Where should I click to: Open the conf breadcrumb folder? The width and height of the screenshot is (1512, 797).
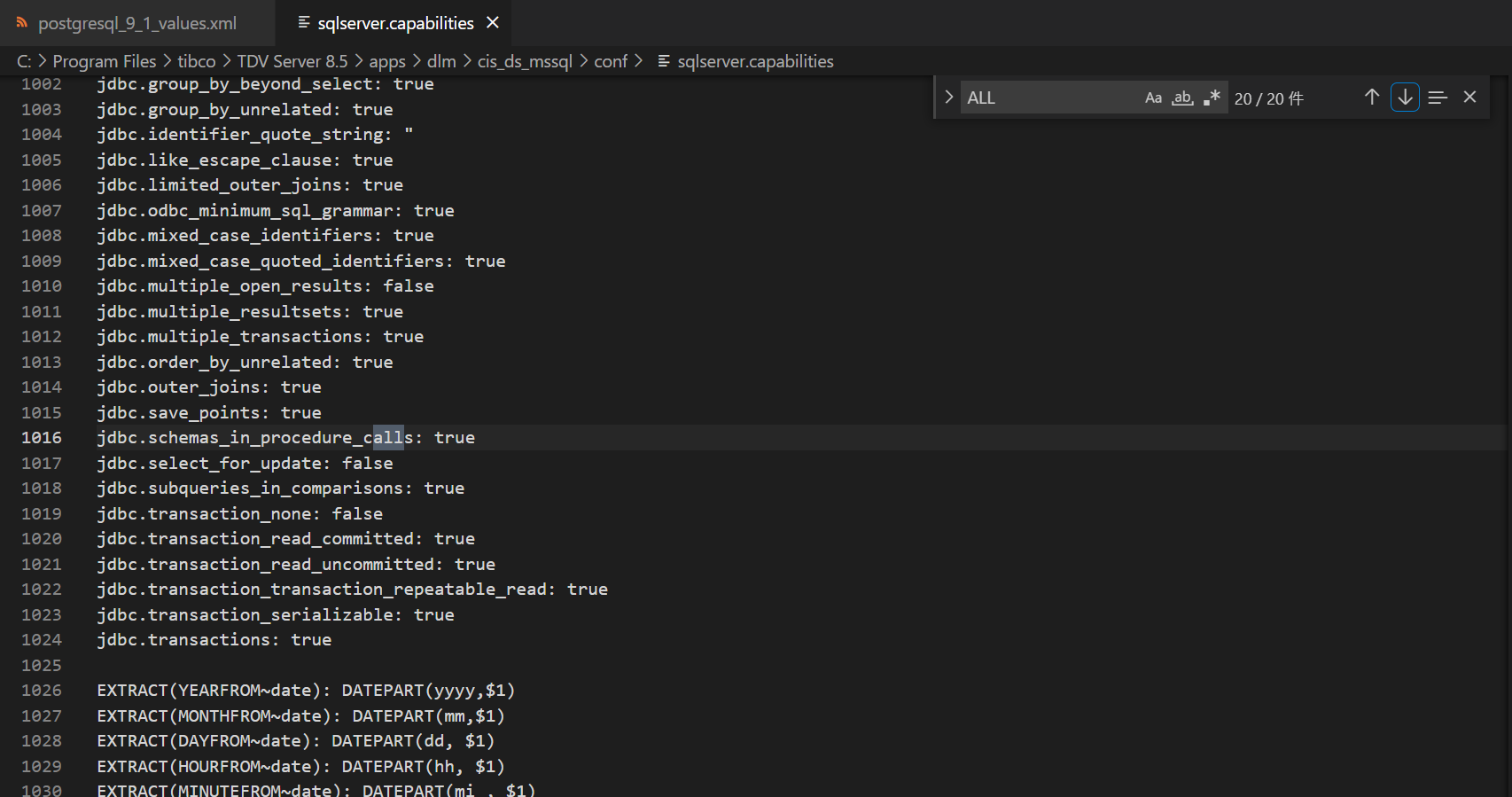(611, 61)
